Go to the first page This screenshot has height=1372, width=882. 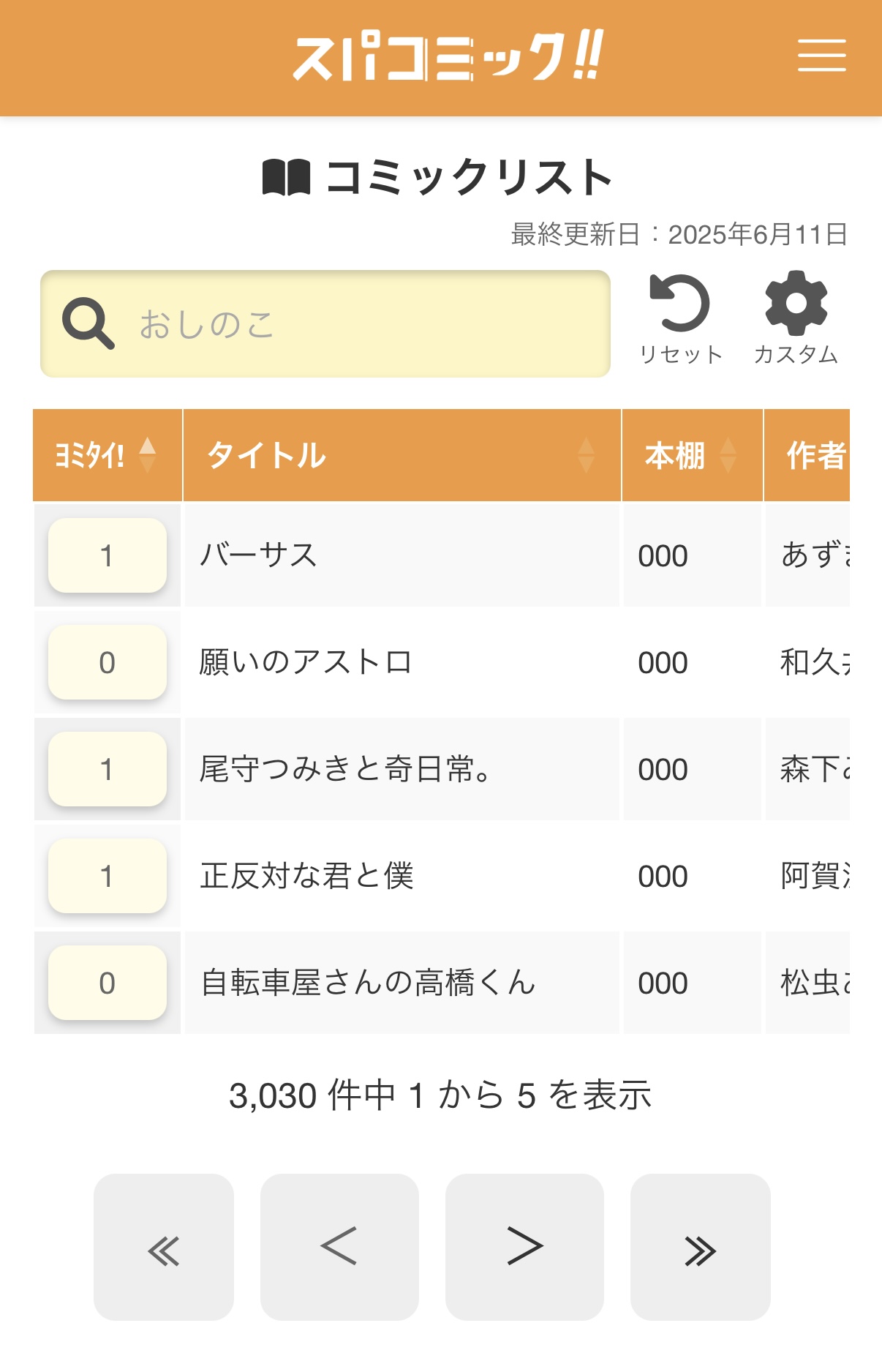tap(164, 1247)
